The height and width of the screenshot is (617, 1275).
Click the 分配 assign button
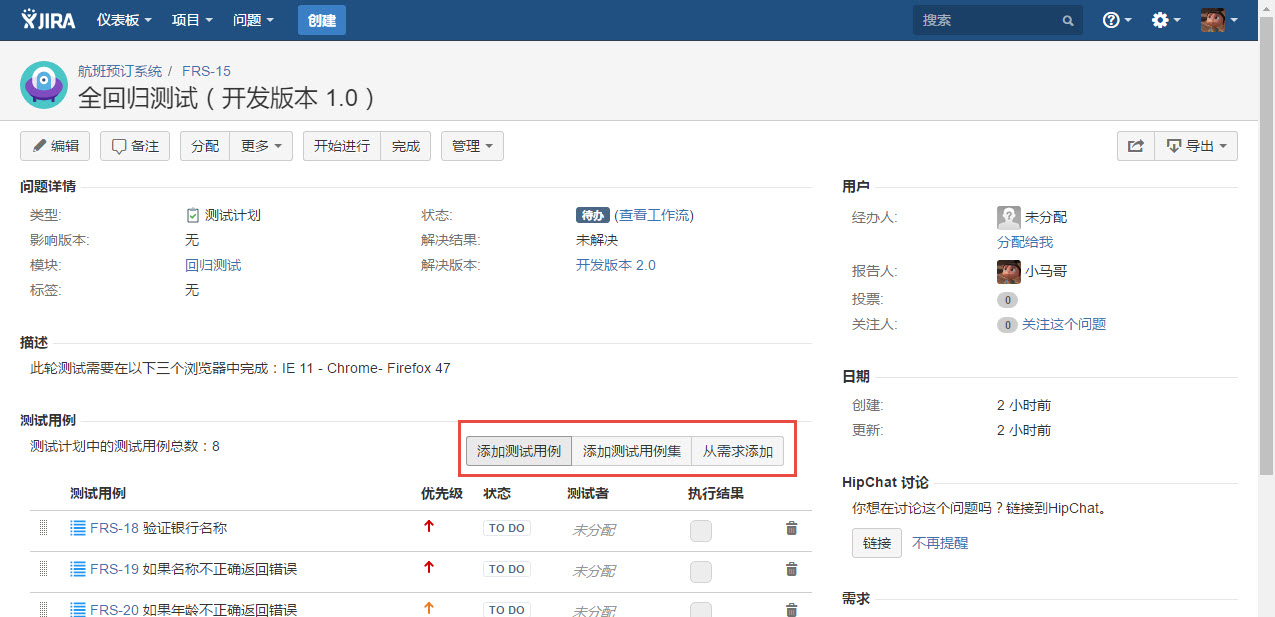pyautogui.click(x=205, y=146)
